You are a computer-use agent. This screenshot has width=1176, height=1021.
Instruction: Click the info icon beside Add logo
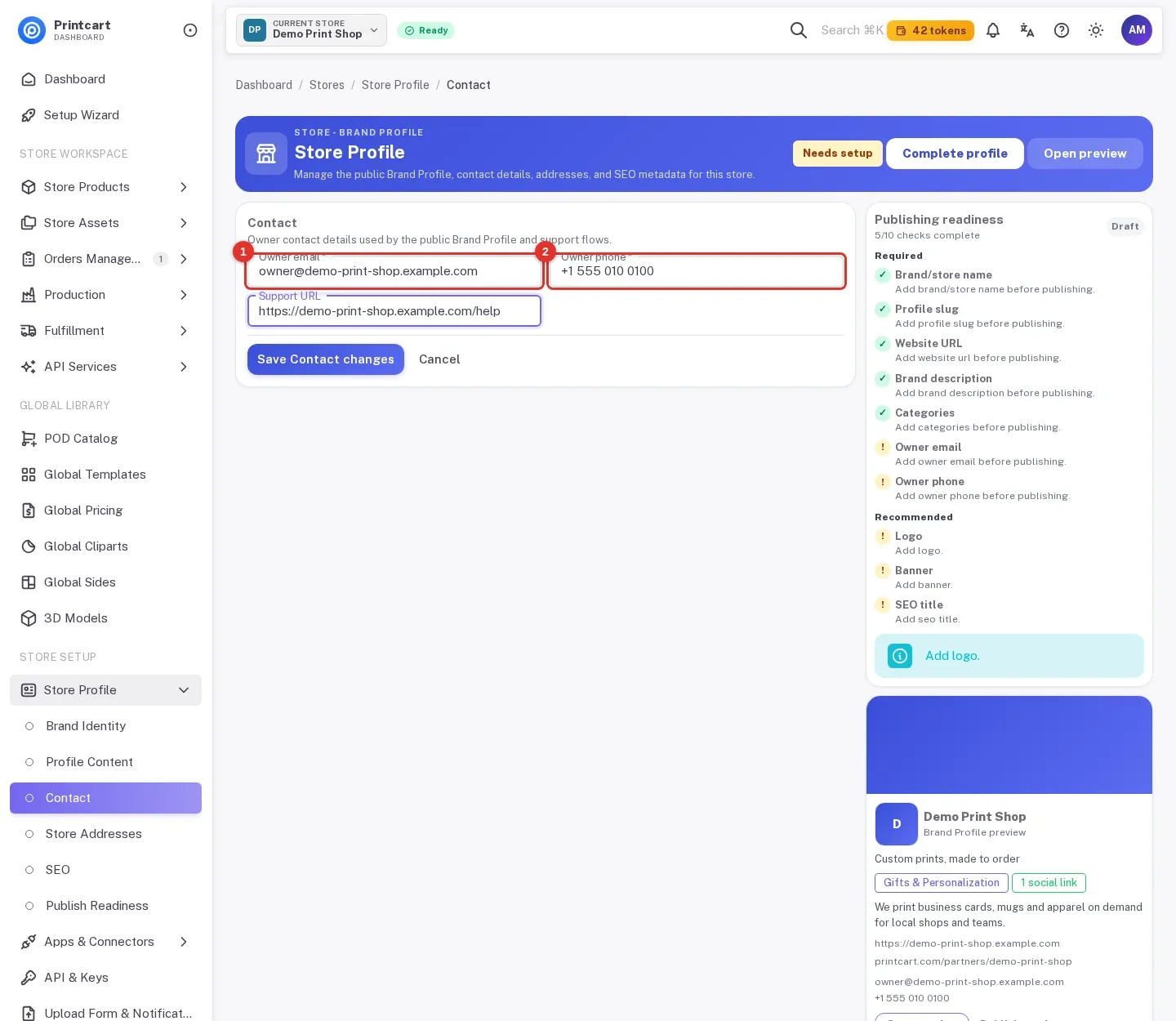[900, 656]
